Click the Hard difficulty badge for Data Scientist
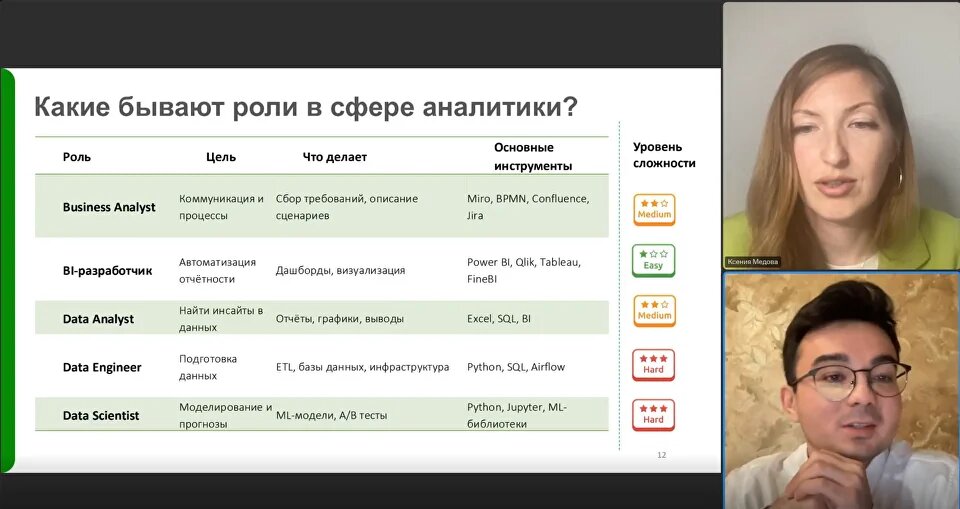The width and height of the screenshot is (960, 509). [653, 415]
